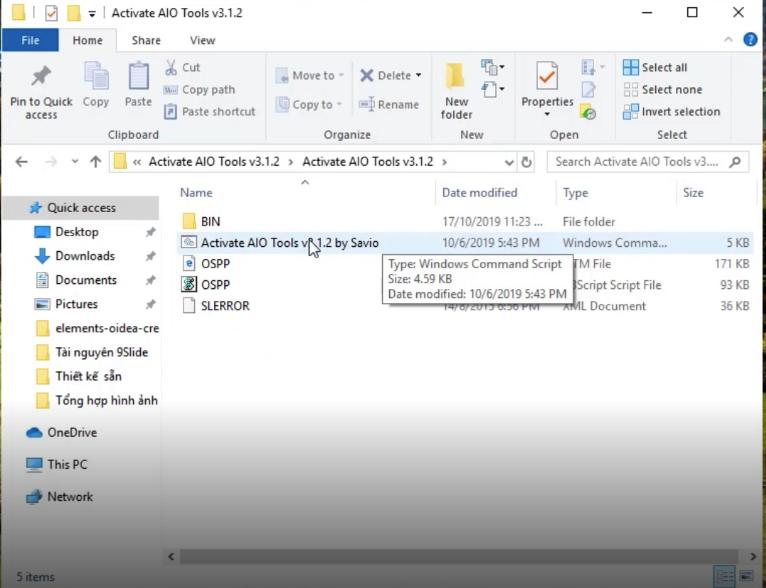Click Select none
Viewport: 766px width, 588px height.
pyautogui.click(x=663, y=90)
